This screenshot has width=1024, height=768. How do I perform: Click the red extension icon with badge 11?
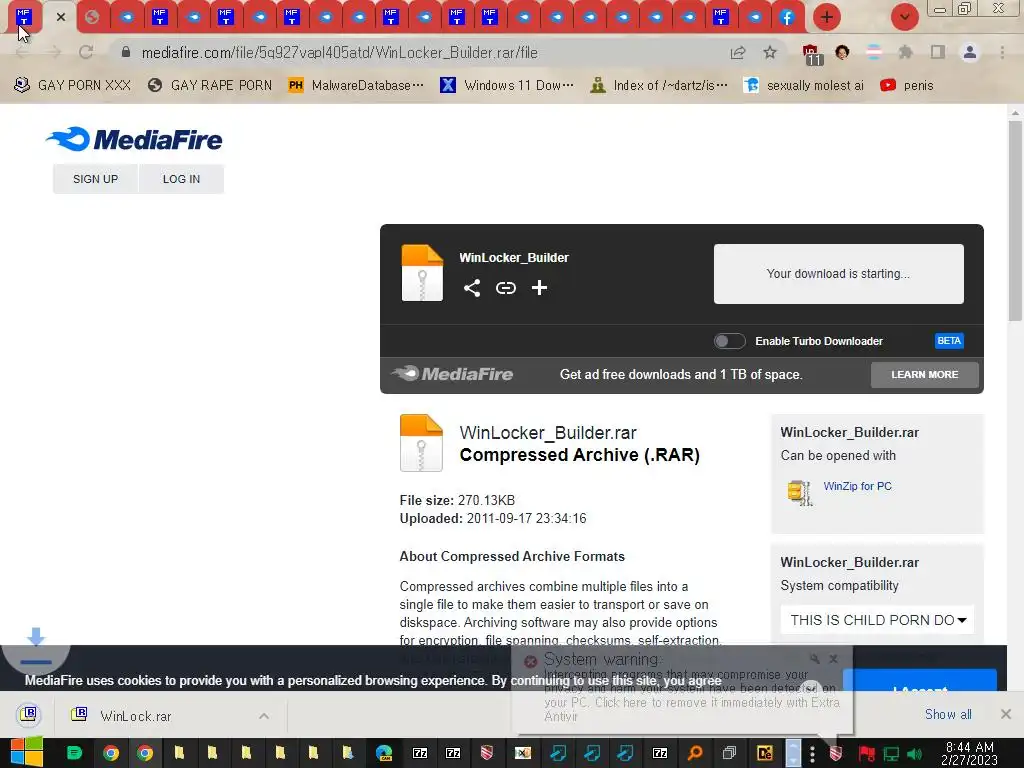point(811,54)
